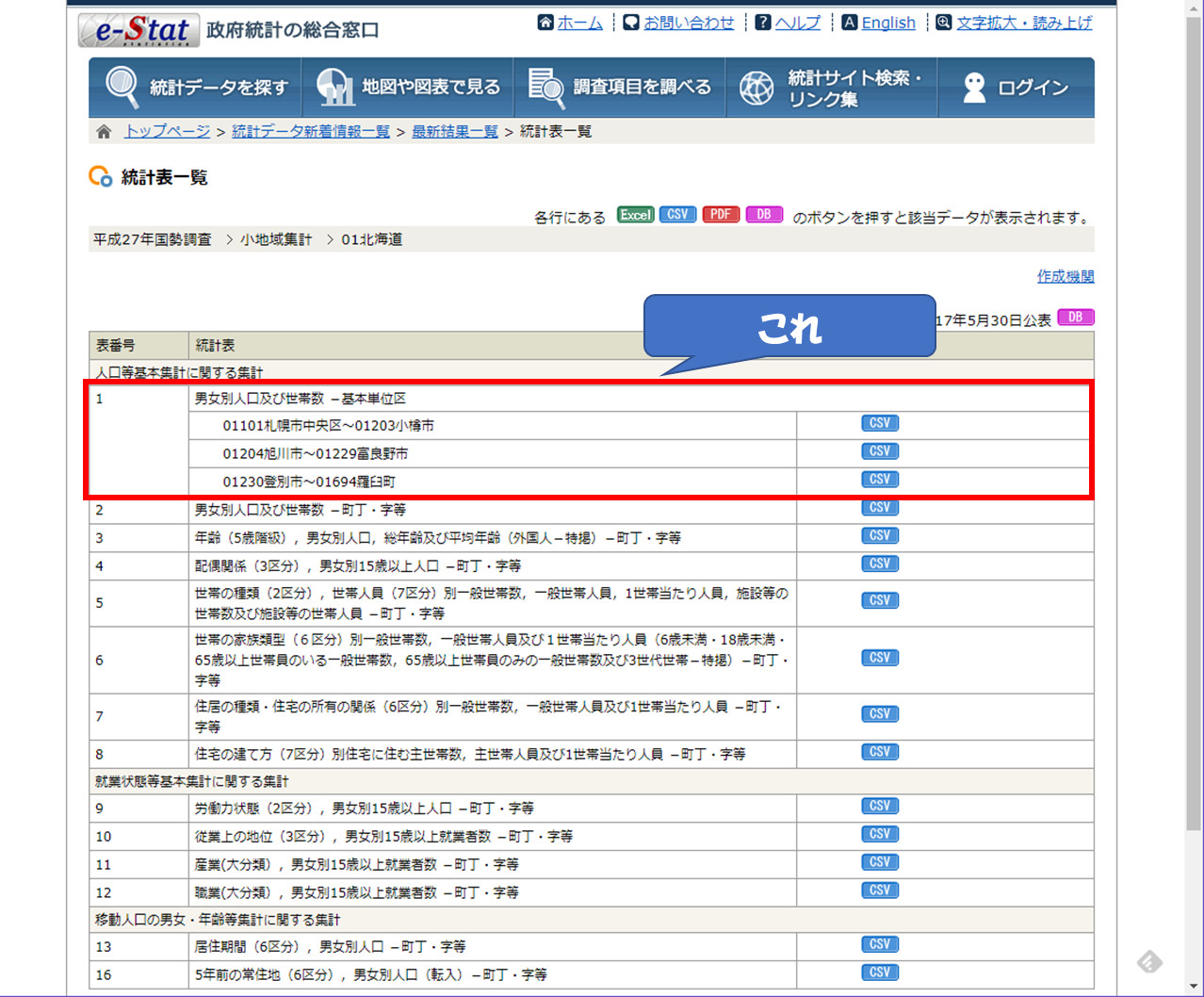Download CSV for 01101札幌市中央区～01203小樽市
This screenshot has height=997, width=1204.
pyautogui.click(x=879, y=424)
